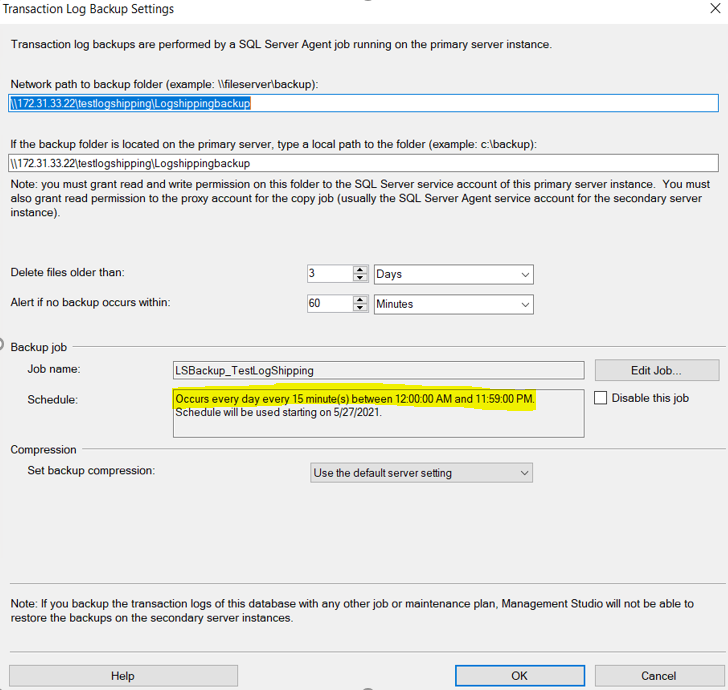The image size is (728, 690).
Task: Click the LSBackup_TestLogShipping job name field
Action: pyautogui.click(x=378, y=370)
